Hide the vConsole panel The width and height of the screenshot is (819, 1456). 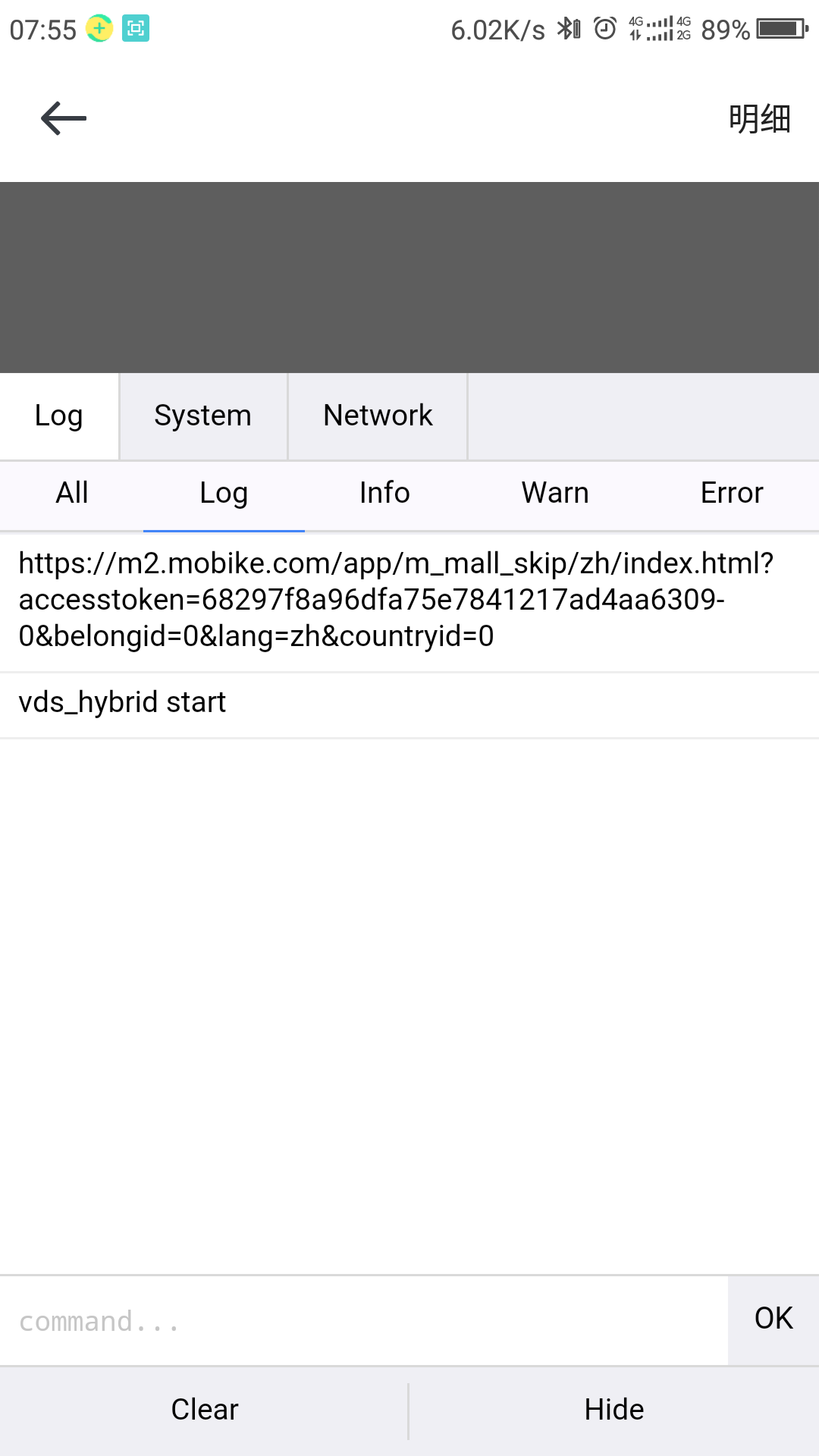point(614,1410)
